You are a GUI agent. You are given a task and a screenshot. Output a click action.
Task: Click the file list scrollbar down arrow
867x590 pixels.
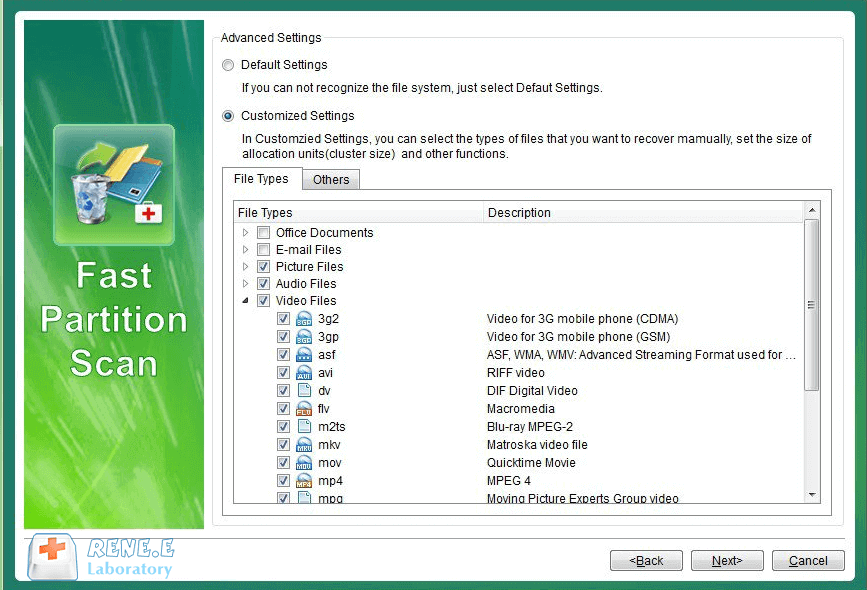pos(811,495)
